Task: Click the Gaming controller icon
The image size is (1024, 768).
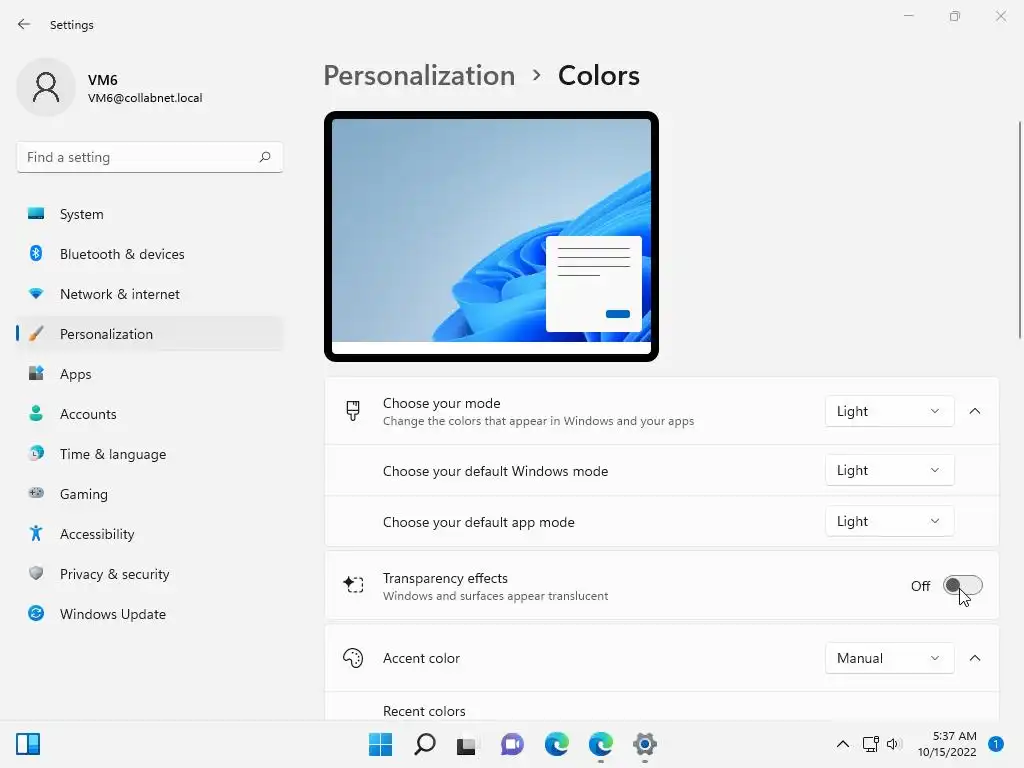Action: 36,493
